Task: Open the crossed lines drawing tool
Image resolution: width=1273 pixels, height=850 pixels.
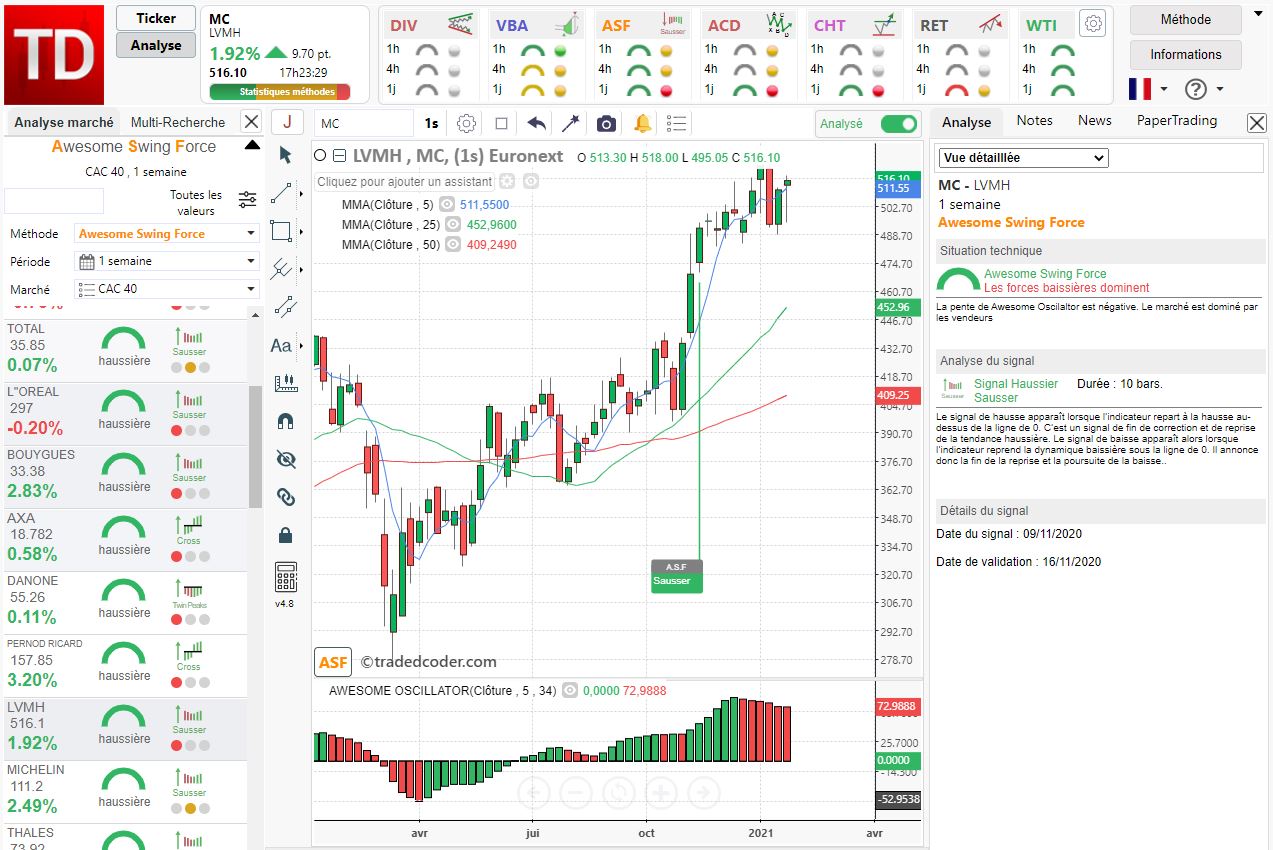Action: [283, 269]
